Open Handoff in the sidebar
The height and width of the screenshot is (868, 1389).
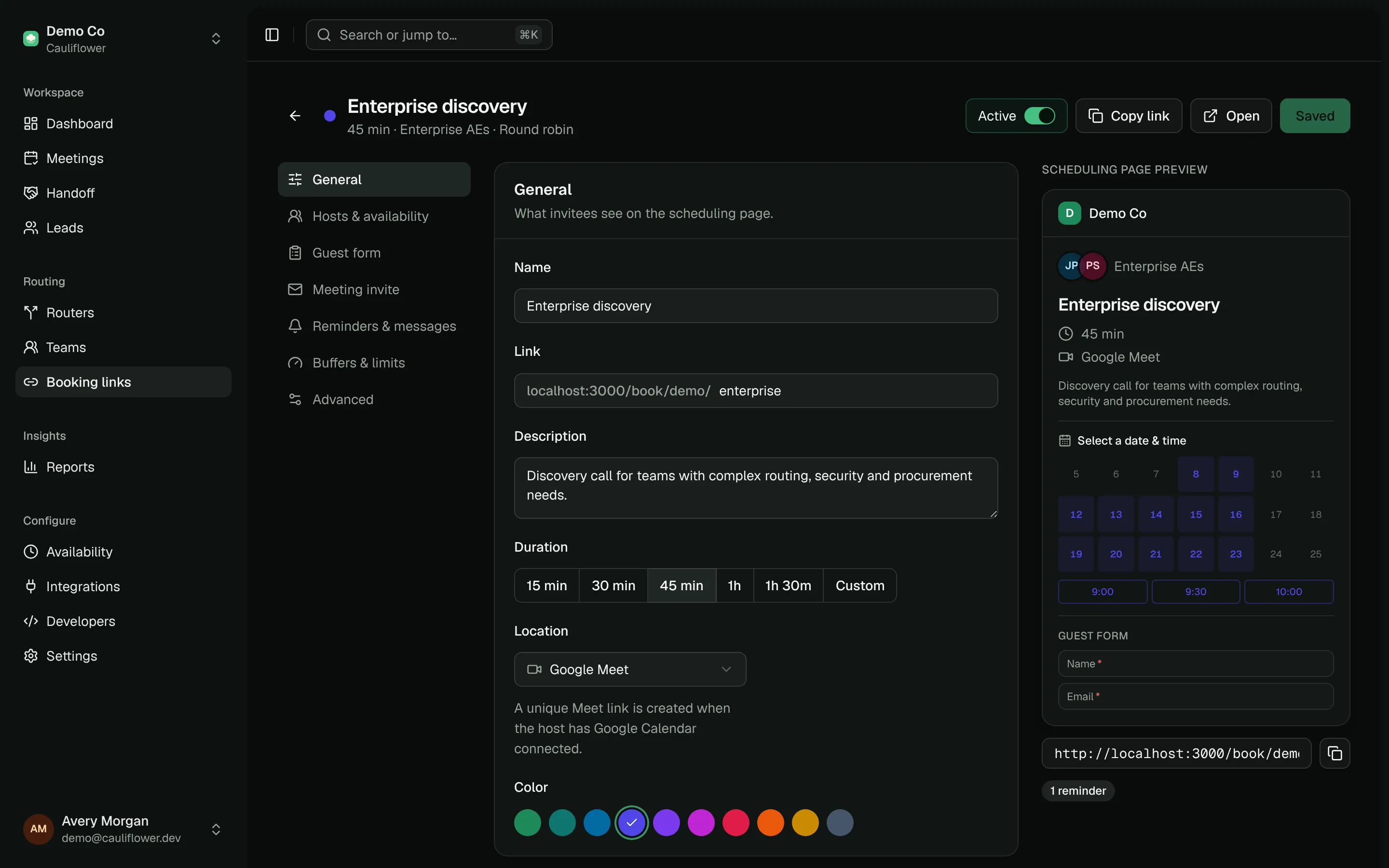click(123, 193)
